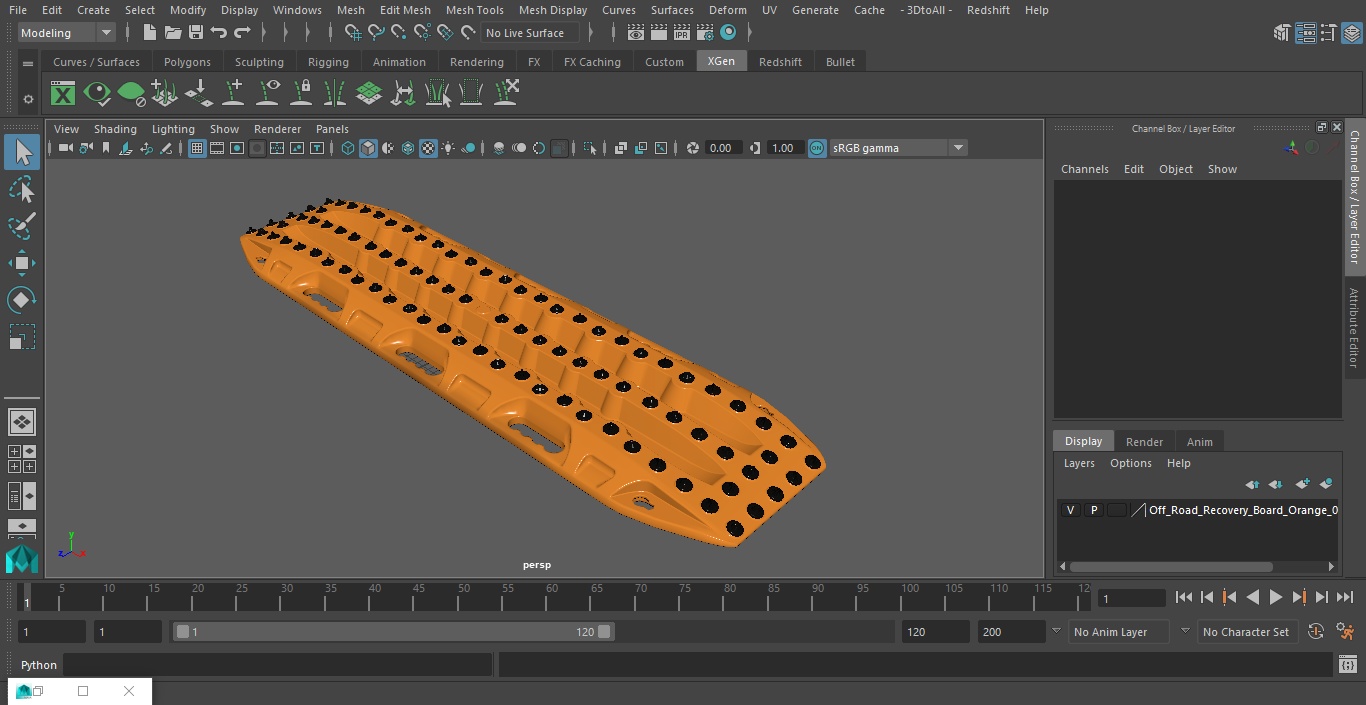Activate the Paint Selection tool

[22, 226]
